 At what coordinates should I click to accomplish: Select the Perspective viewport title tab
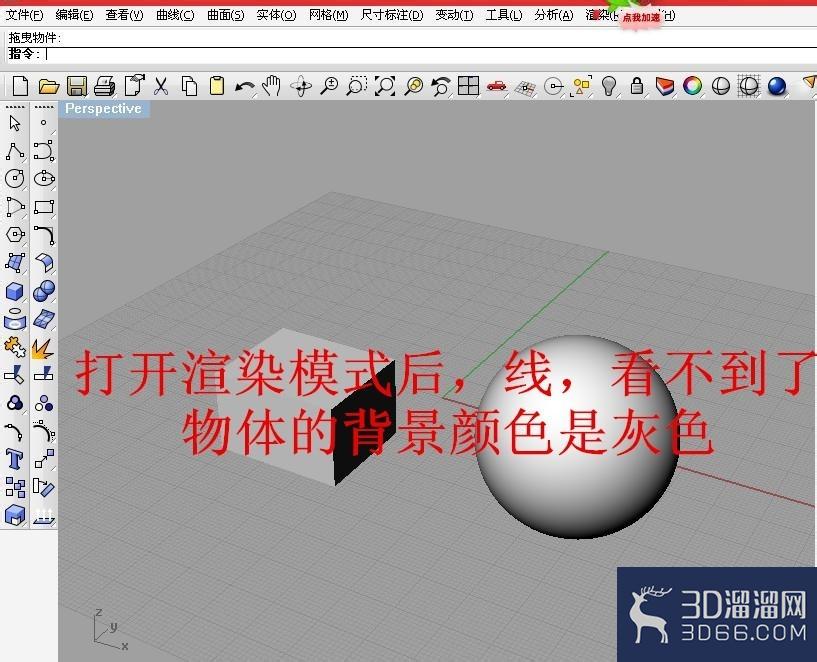[x=103, y=108]
